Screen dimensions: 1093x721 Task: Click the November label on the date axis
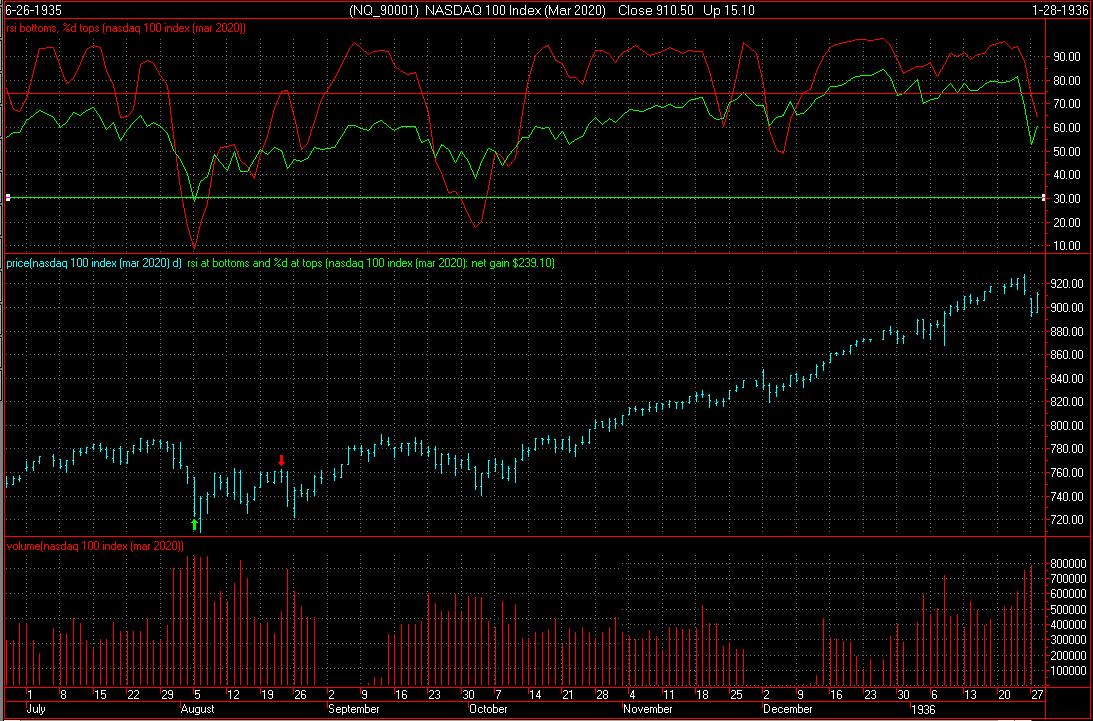pyautogui.click(x=647, y=709)
